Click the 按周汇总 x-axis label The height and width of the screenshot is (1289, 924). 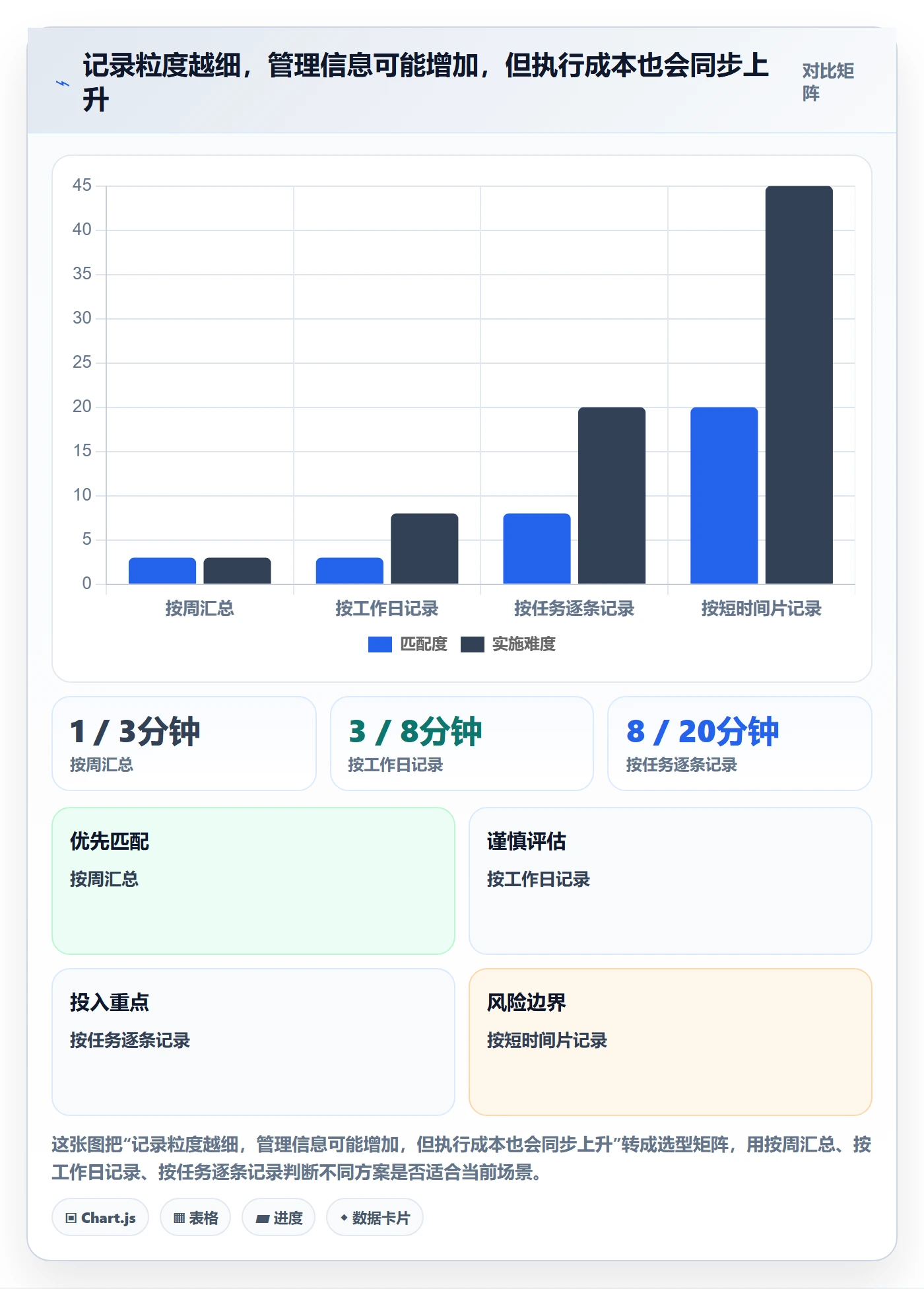coord(199,608)
